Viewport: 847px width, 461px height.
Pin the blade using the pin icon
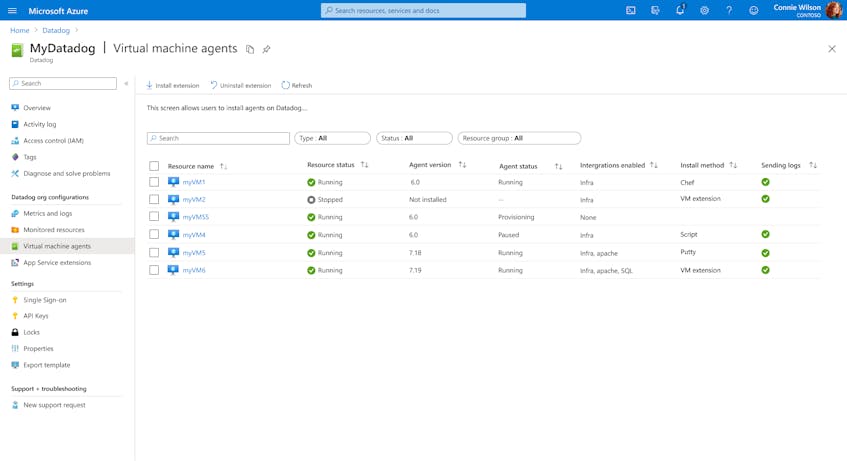coord(266,49)
